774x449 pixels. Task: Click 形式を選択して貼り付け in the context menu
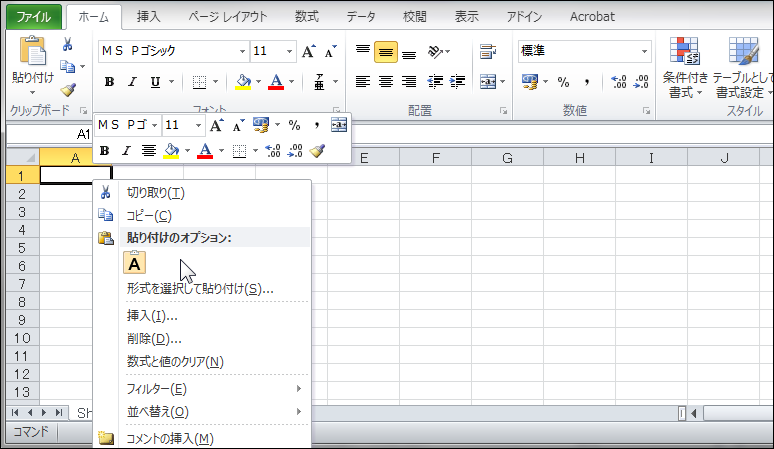[x=200, y=289]
